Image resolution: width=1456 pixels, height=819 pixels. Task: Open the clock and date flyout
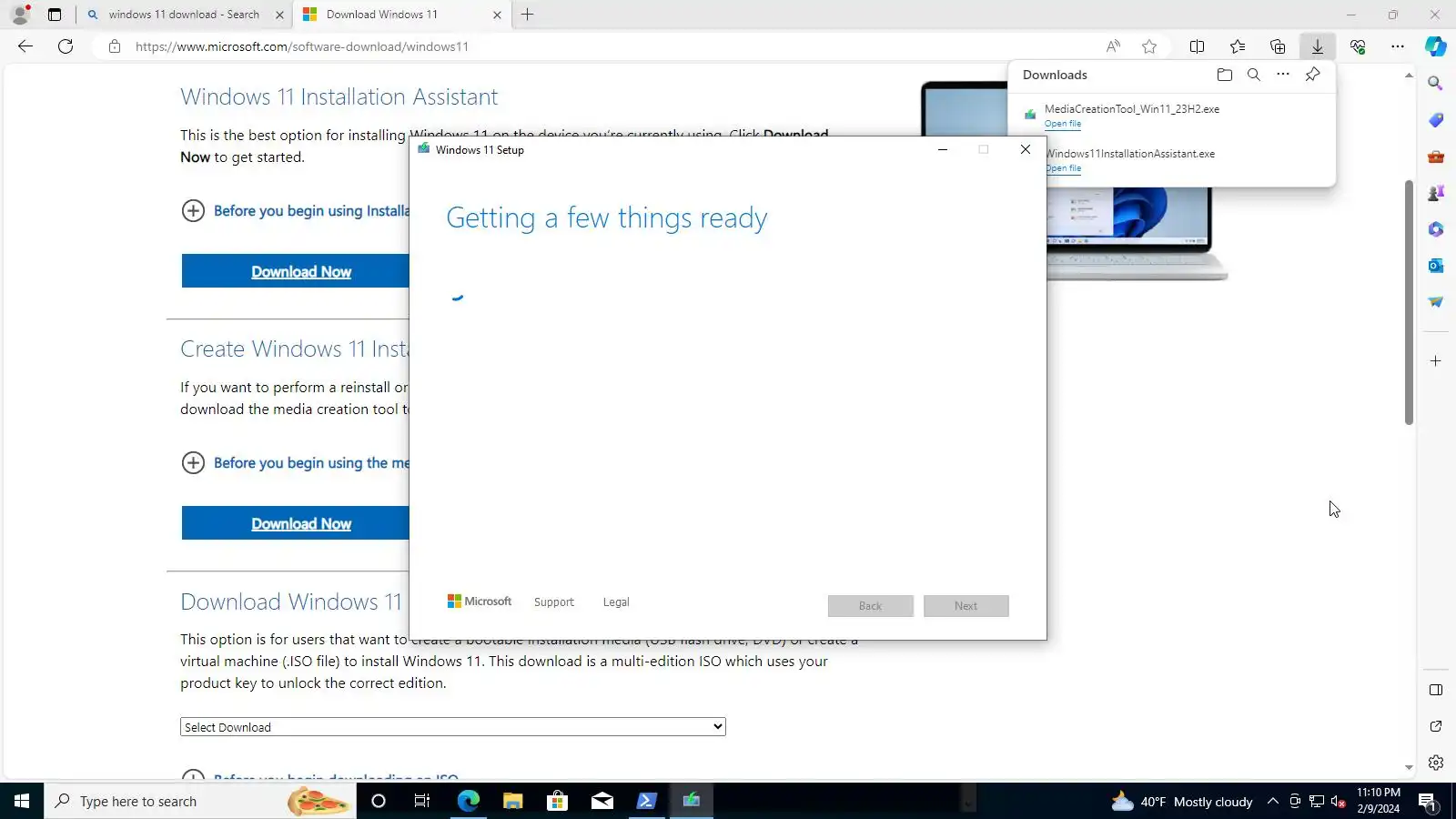1379,801
